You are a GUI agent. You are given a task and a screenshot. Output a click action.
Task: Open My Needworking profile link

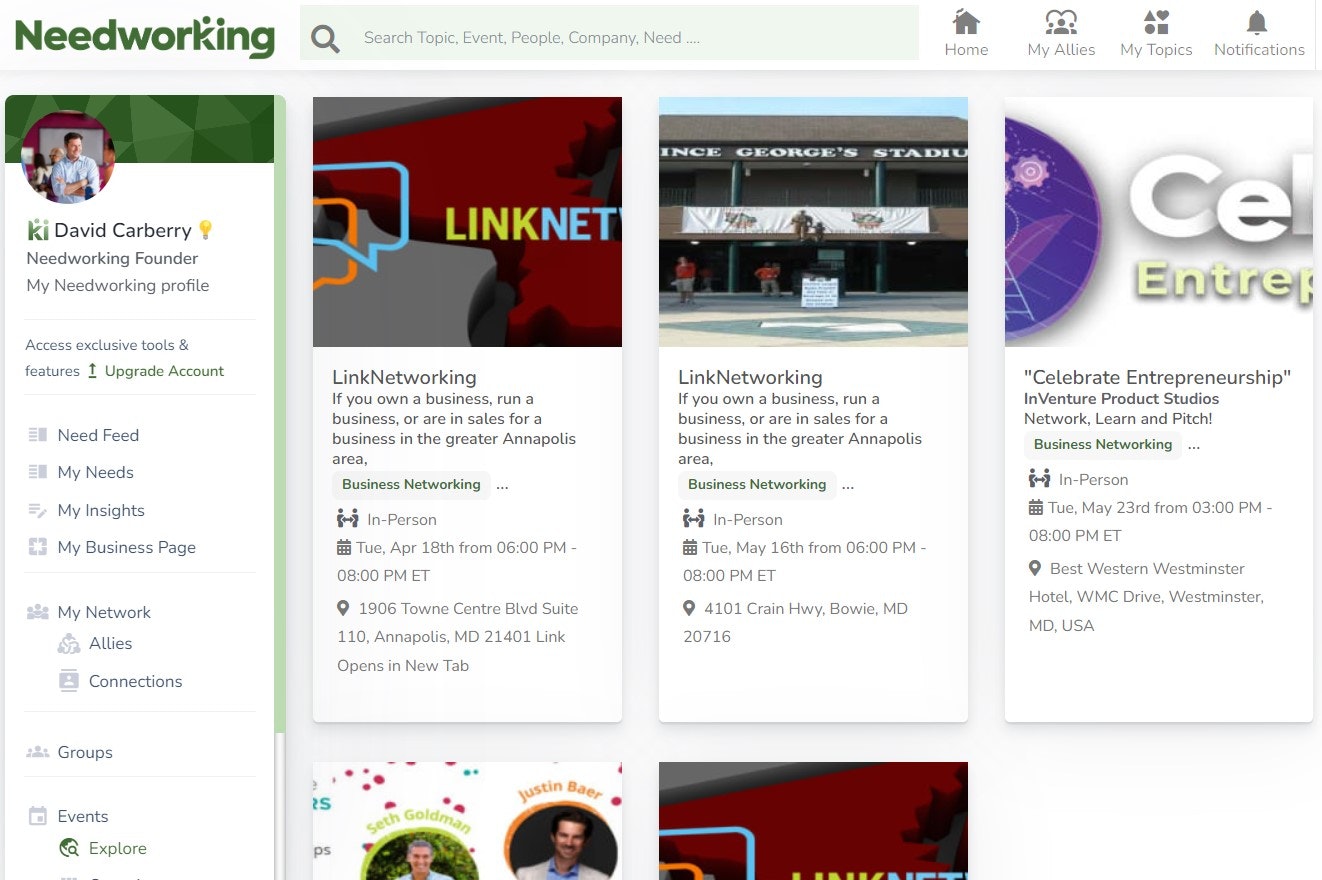pos(118,285)
